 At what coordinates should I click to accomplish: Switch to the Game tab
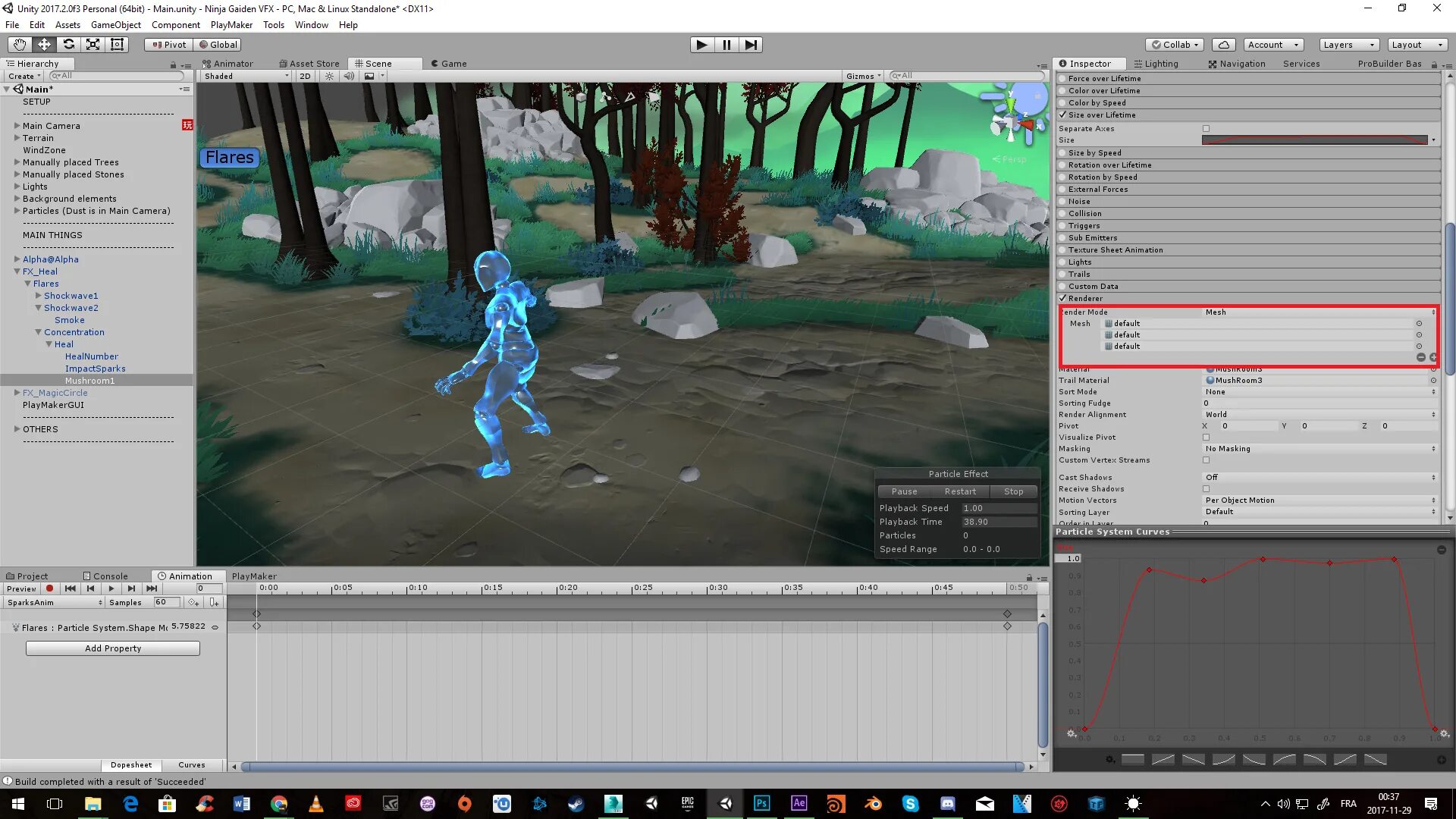click(449, 64)
